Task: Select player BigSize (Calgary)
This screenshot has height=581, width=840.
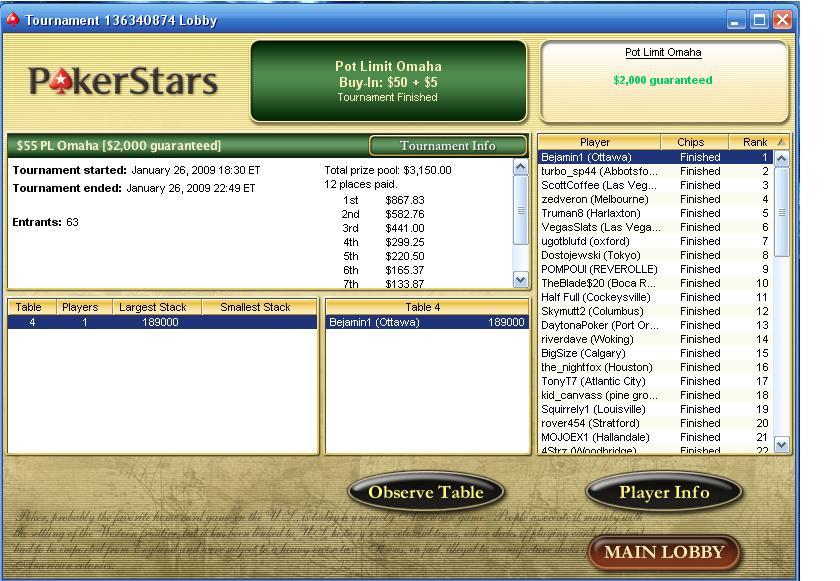Action: click(656, 353)
